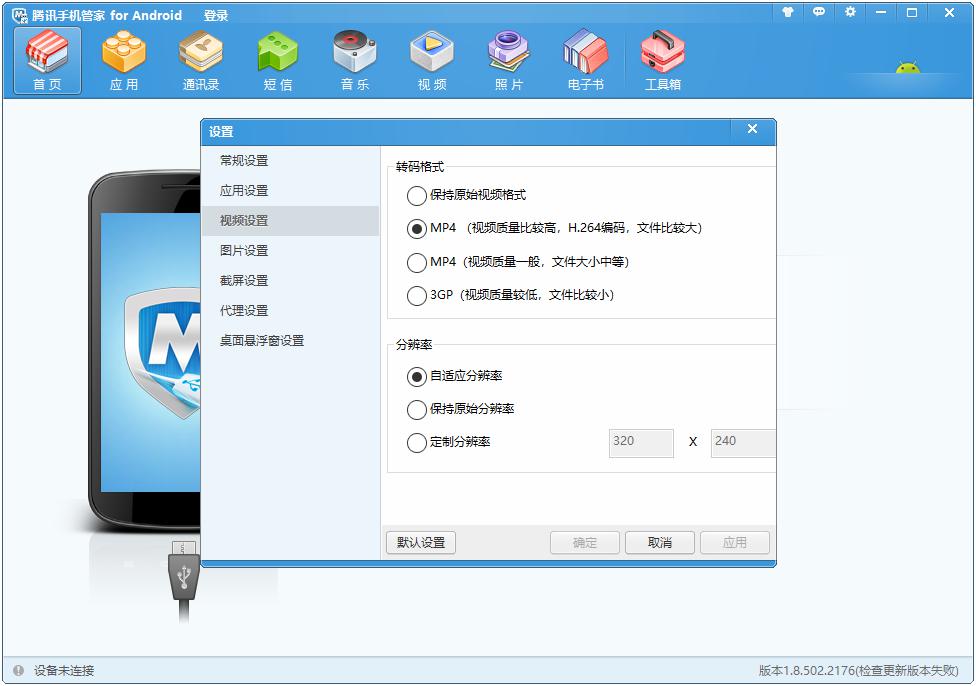This screenshot has width=976, height=686.
Task: Click the 应用 apply button in dialog
Action: click(734, 543)
